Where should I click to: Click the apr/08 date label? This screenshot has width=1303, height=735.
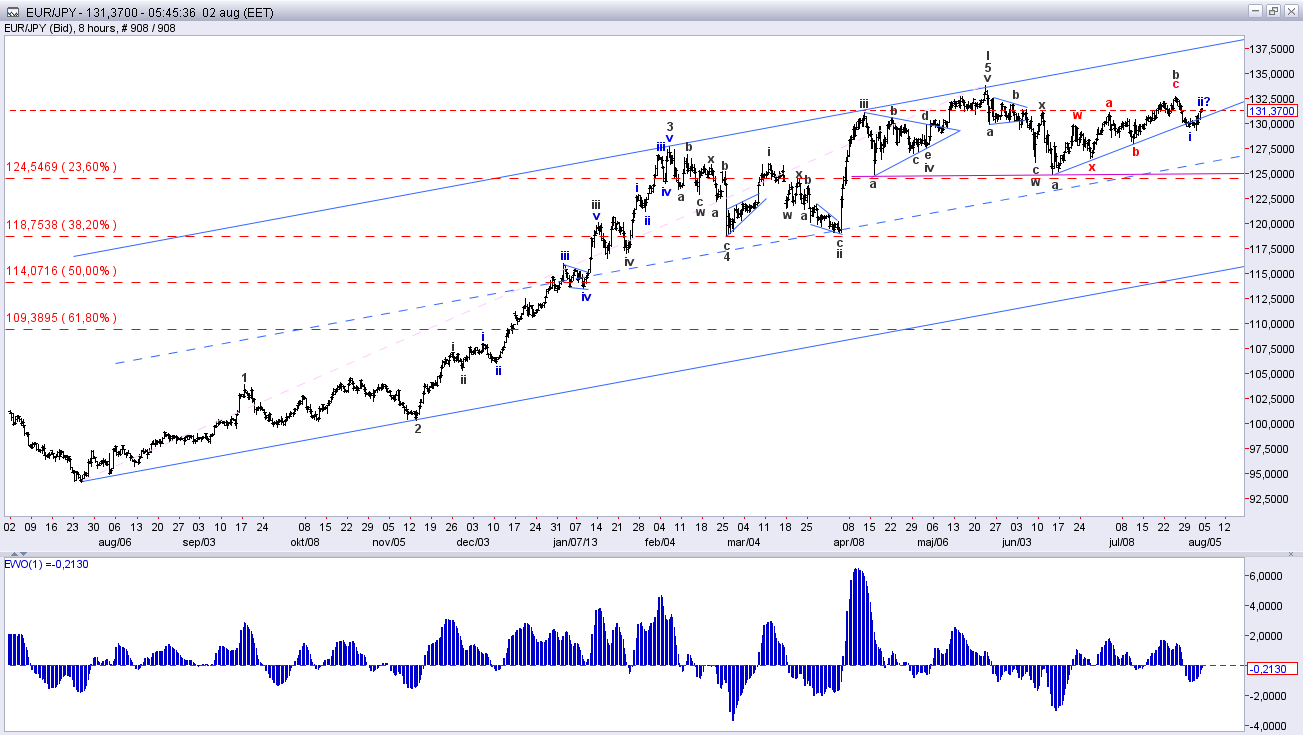[x=849, y=541]
